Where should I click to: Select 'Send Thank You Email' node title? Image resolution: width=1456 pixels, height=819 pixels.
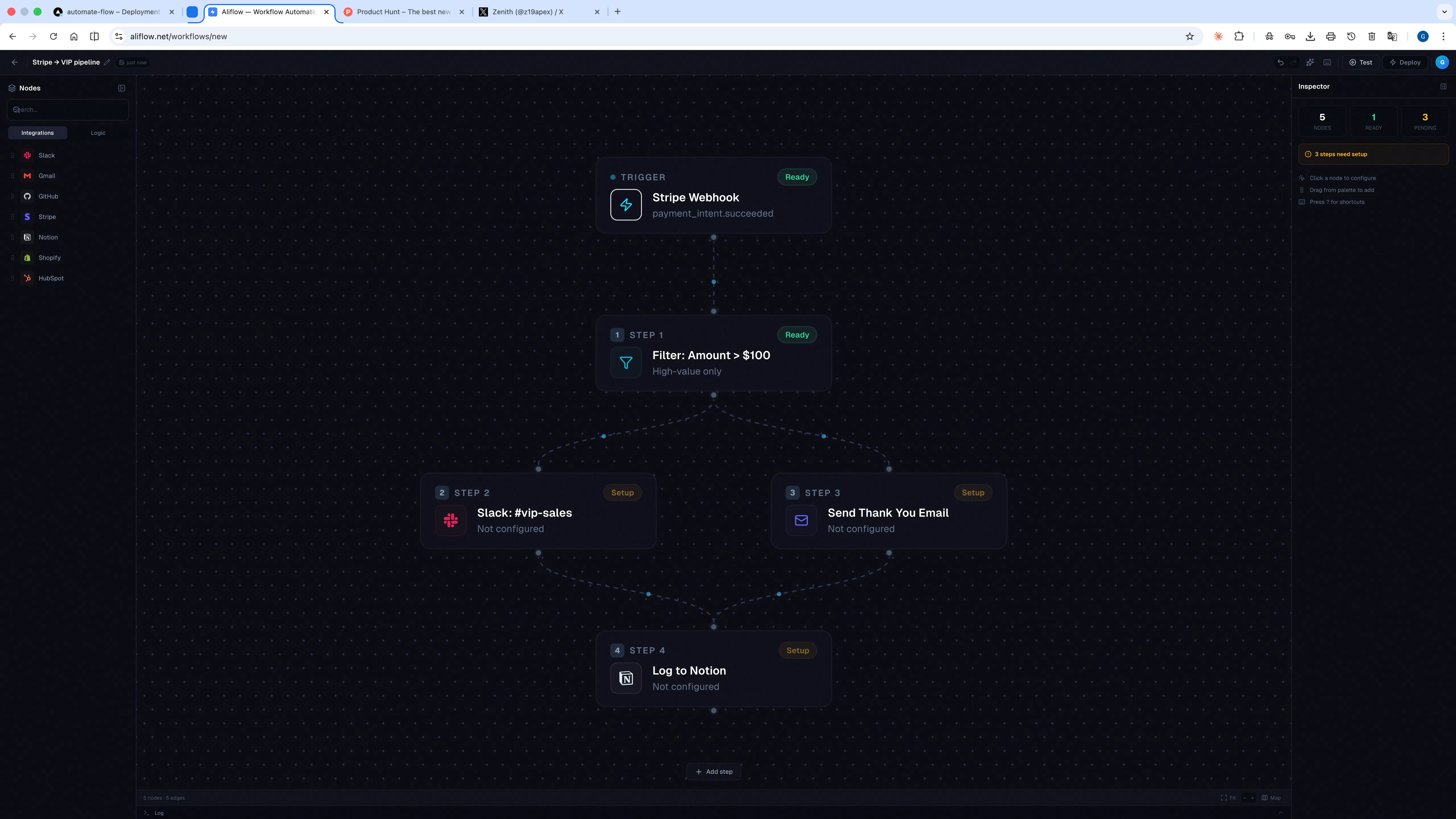[x=888, y=513]
